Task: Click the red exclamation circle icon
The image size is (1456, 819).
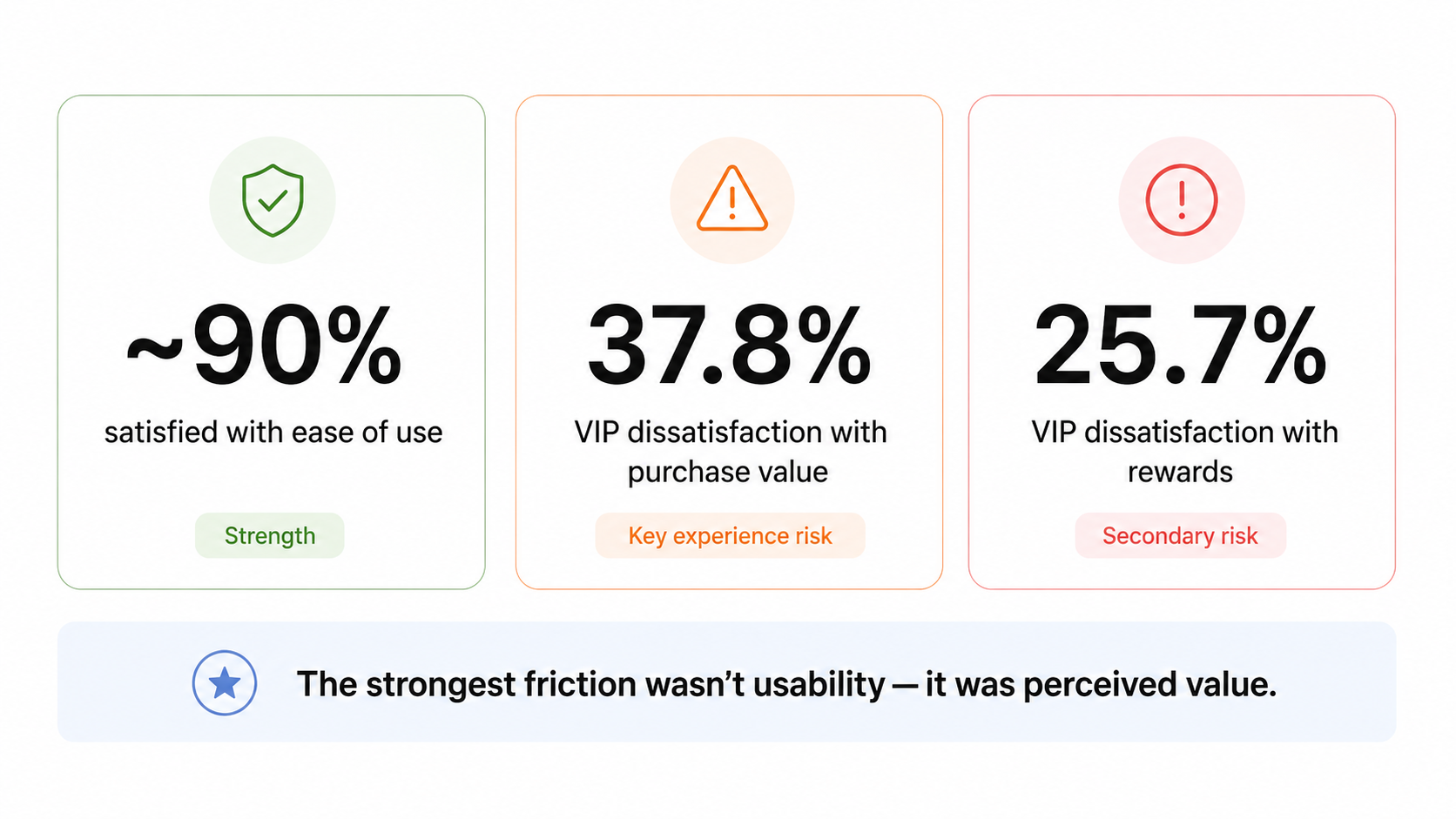Action: tap(1182, 200)
